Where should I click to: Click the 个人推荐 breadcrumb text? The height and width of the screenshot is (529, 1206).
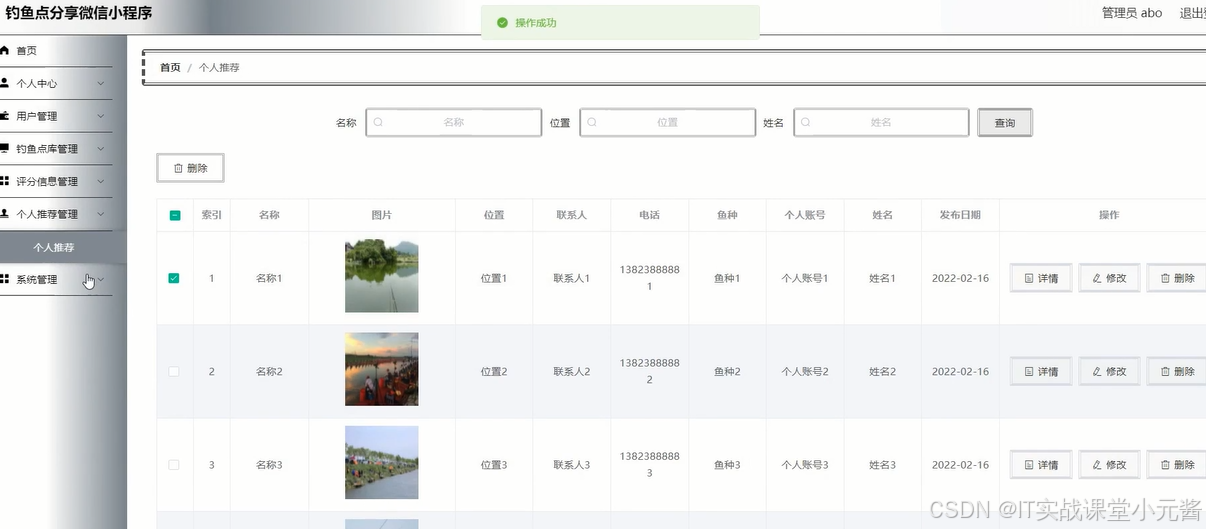point(219,68)
